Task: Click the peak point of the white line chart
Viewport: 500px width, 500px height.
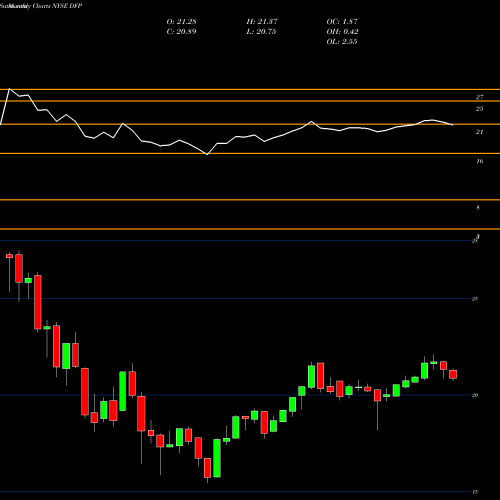Action: pos(9,89)
